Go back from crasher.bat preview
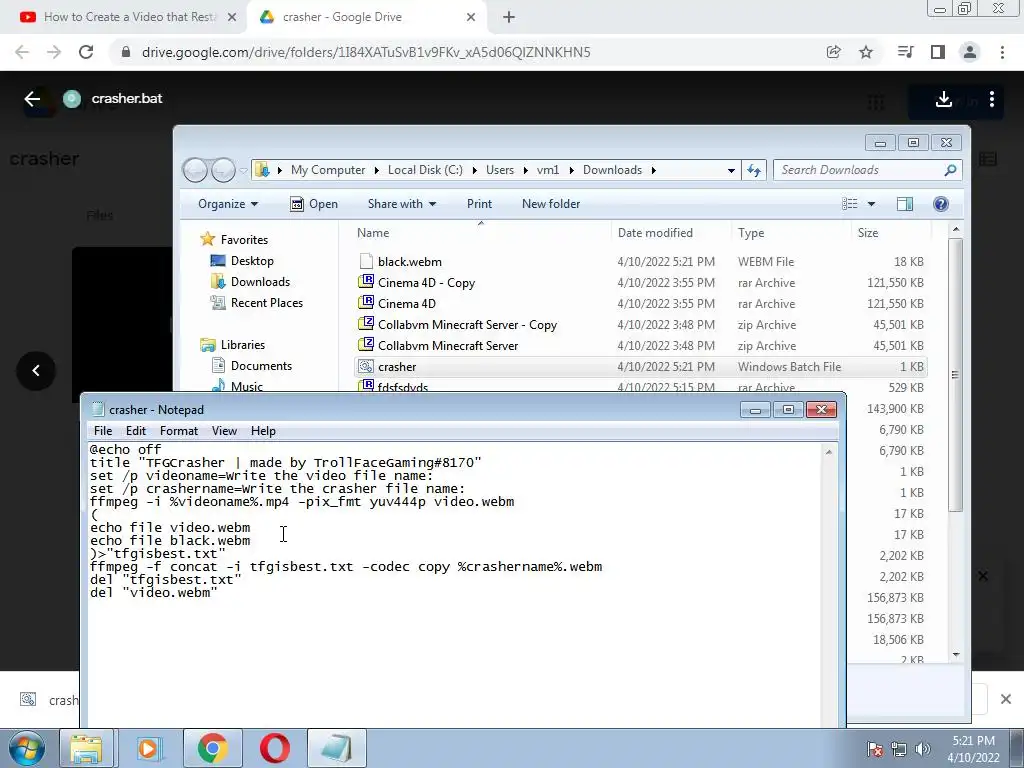Image resolution: width=1024 pixels, height=768 pixels. coord(32,99)
